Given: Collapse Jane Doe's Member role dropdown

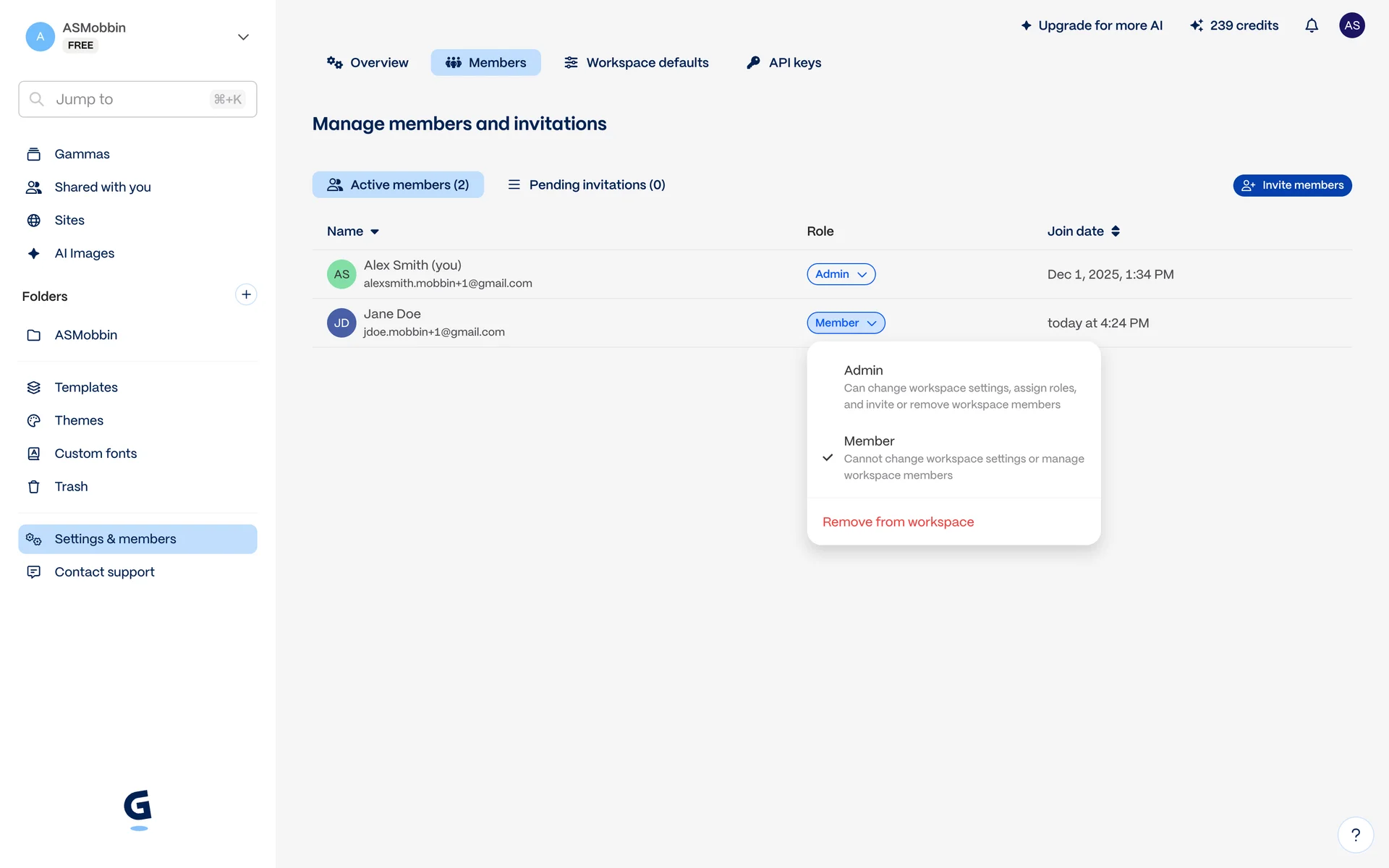Looking at the screenshot, I should pos(845,323).
